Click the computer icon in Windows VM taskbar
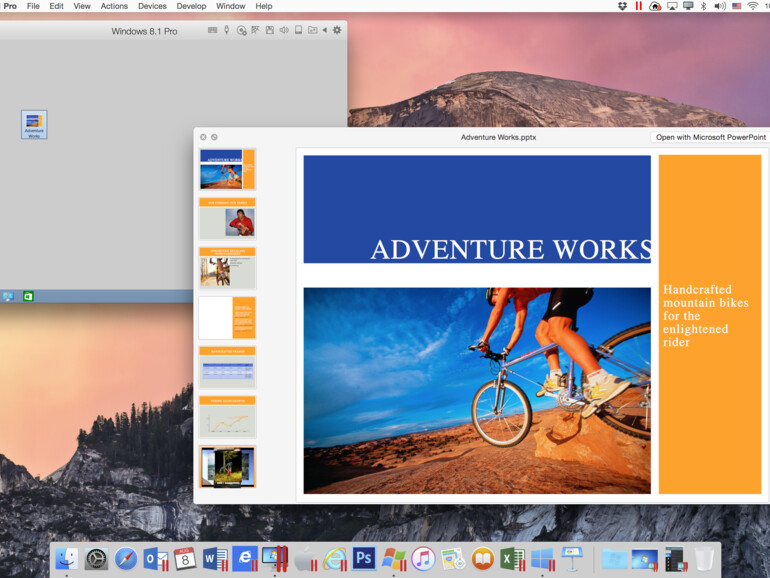 [8, 296]
